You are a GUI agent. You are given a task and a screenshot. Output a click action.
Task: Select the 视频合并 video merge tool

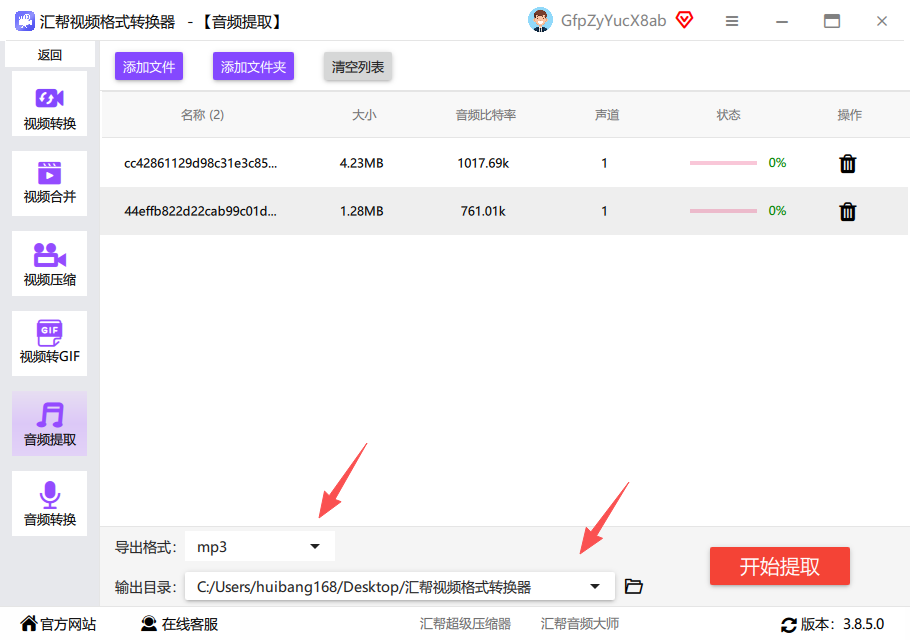[49, 183]
